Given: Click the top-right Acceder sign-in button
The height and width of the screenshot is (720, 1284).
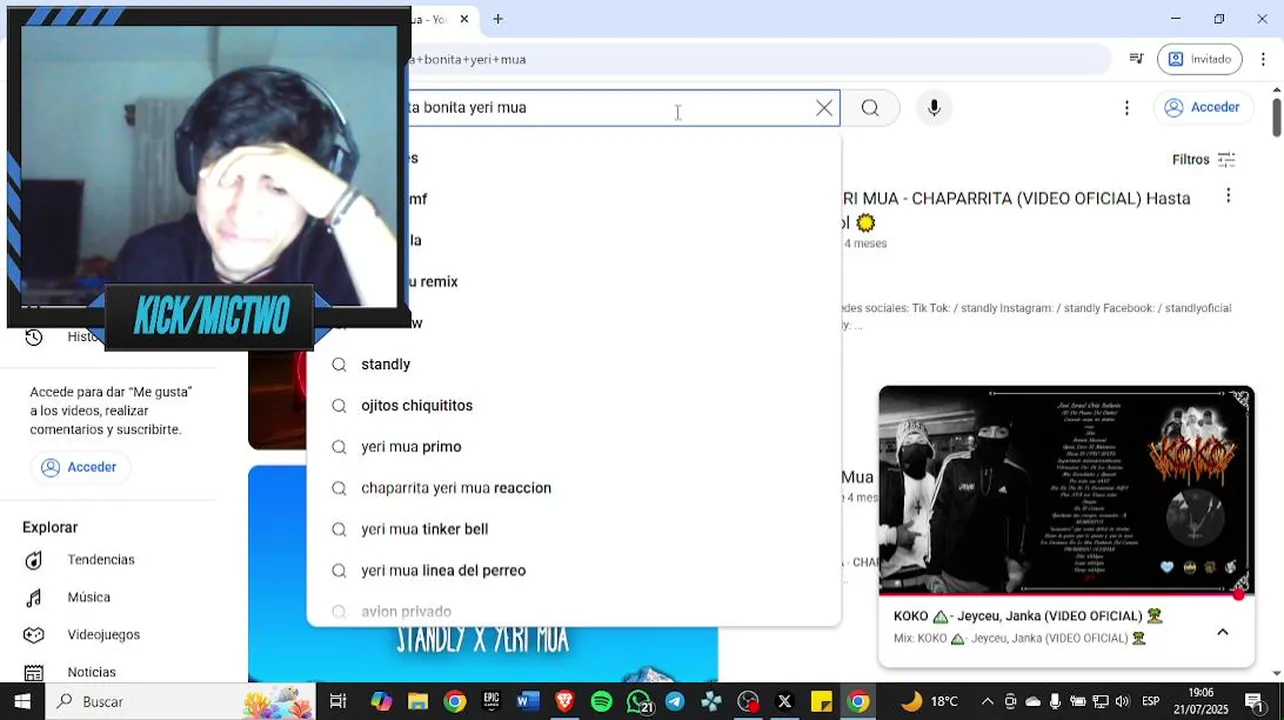Looking at the screenshot, I should point(1203,107).
